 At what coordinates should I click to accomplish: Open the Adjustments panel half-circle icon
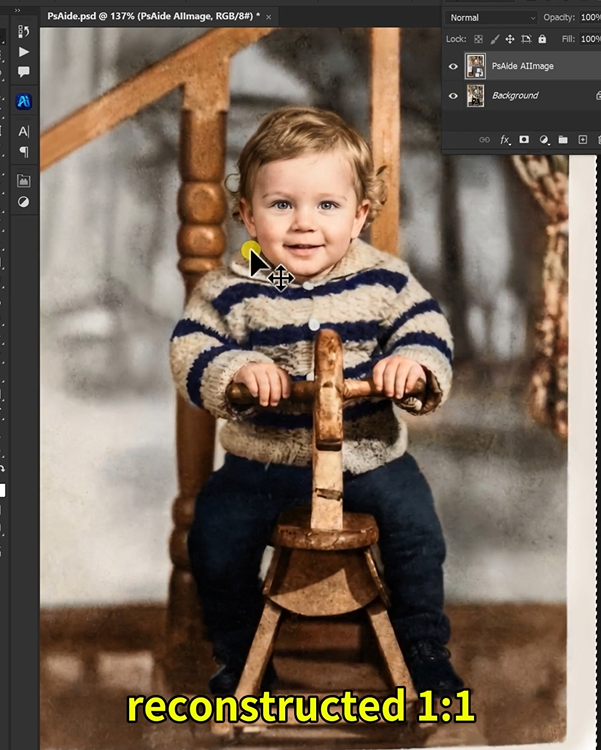coord(23,202)
